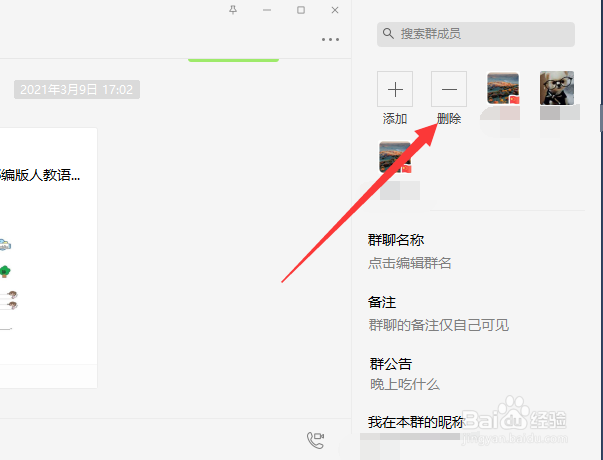This screenshot has width=603, height=460.
Task: Click the 我在本群的昵称 label
Action: coord(416,422)
